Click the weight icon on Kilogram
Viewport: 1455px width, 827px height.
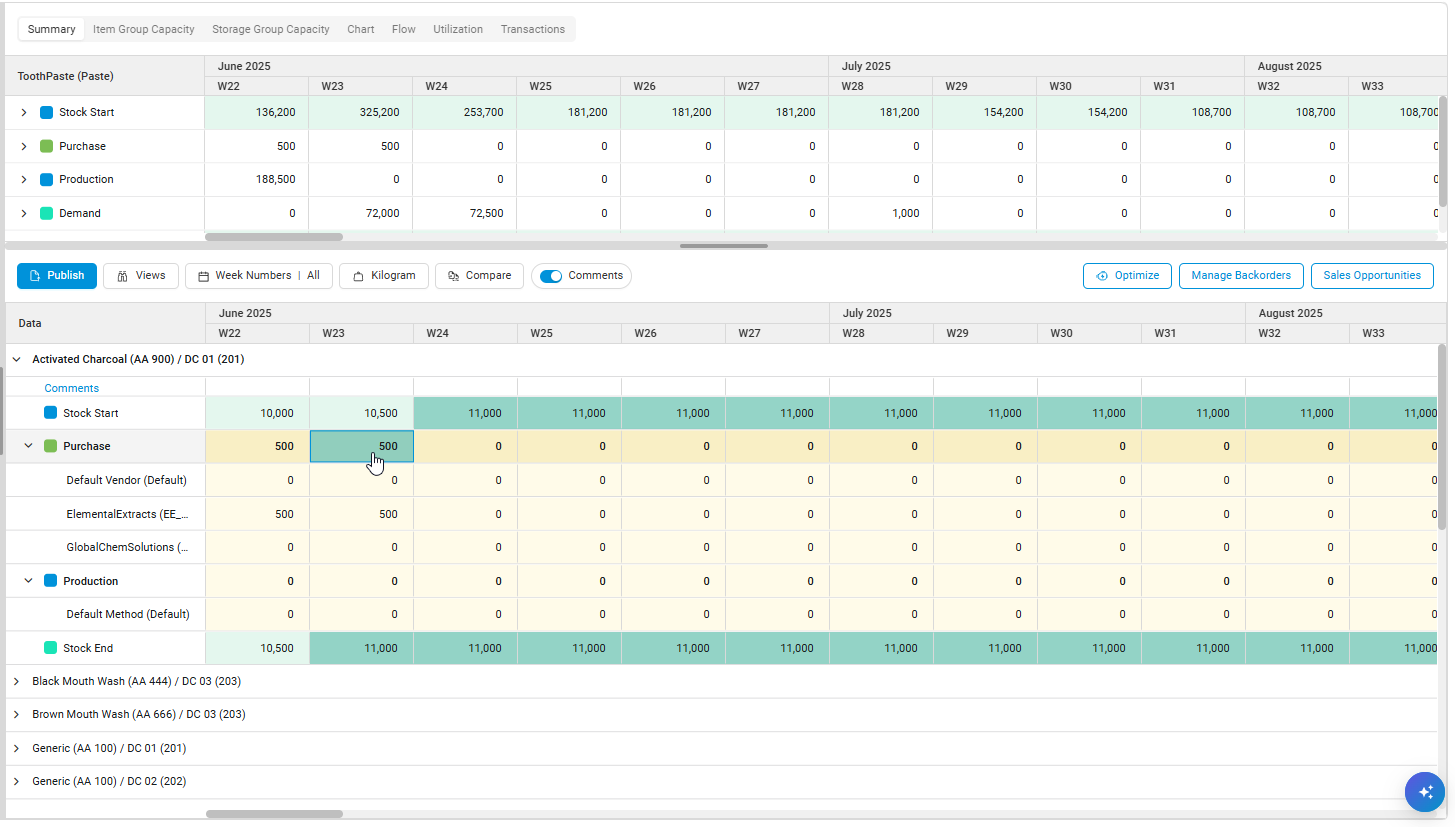click(358, 276)
